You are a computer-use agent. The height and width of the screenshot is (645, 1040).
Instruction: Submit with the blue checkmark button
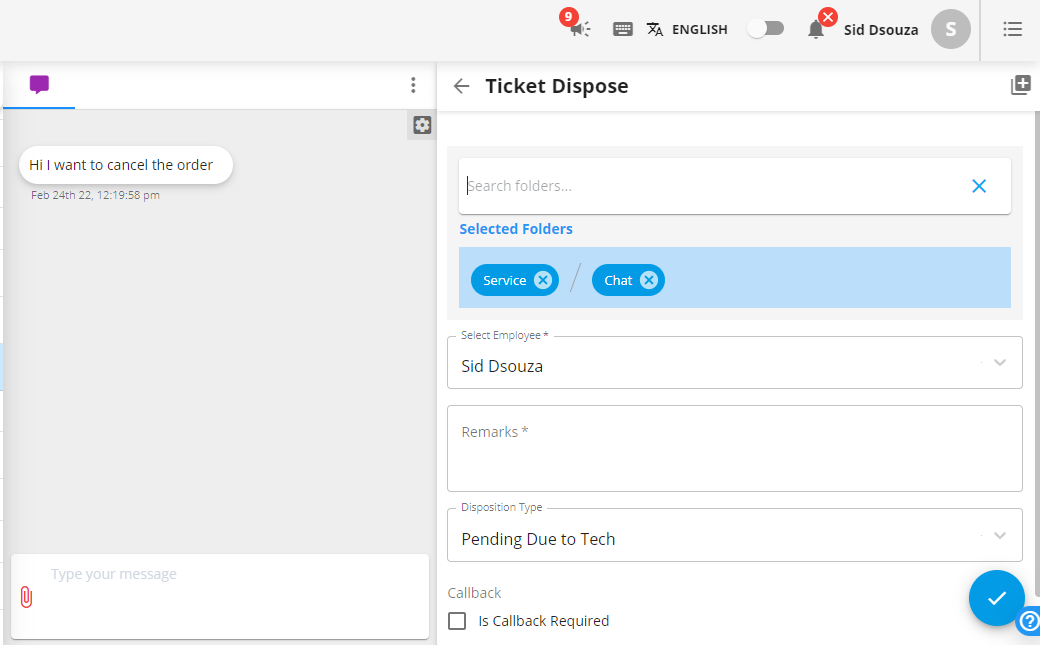point(996,598)
